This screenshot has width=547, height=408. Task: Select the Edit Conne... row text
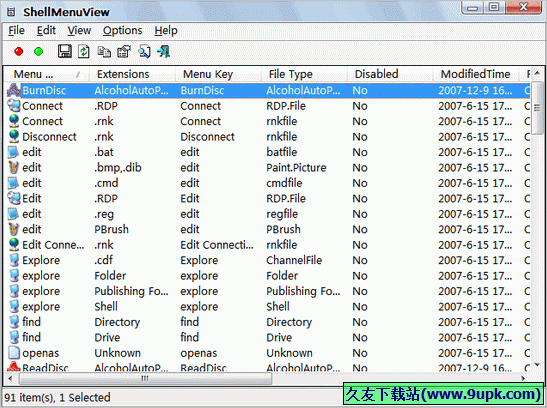(53, 245)
